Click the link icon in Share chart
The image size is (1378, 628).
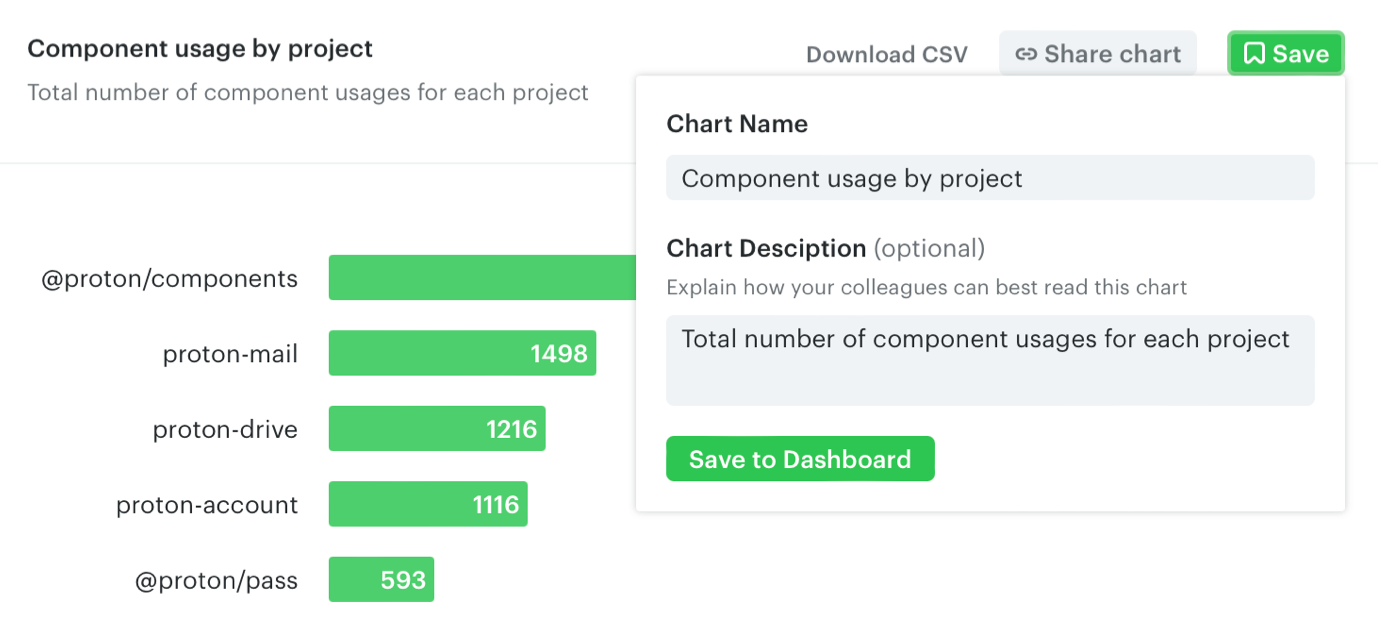click(1025, 54)
